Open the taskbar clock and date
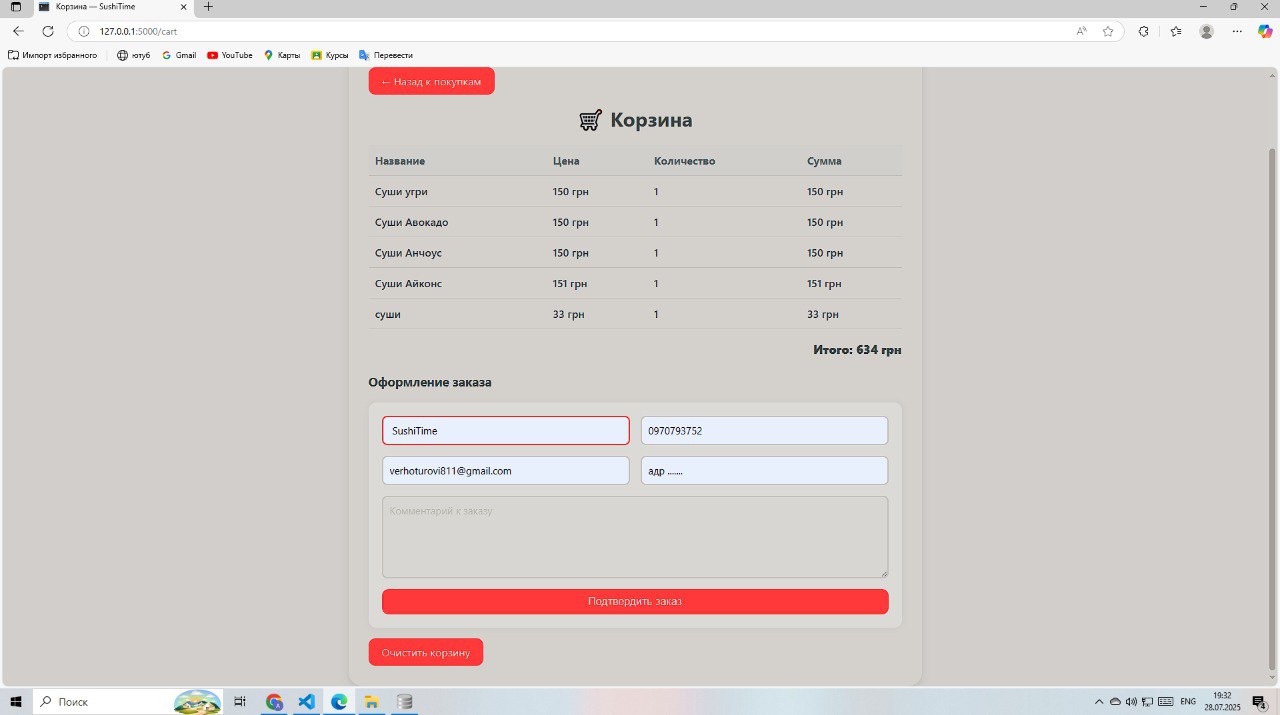 pos(1221,701)
